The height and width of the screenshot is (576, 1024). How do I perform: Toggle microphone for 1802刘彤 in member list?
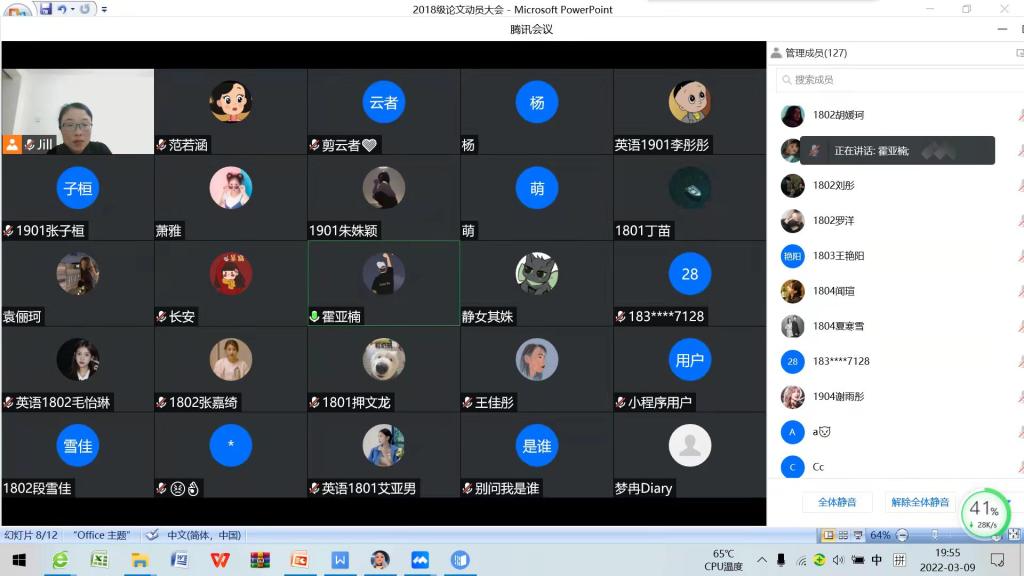coord(1020,186)
